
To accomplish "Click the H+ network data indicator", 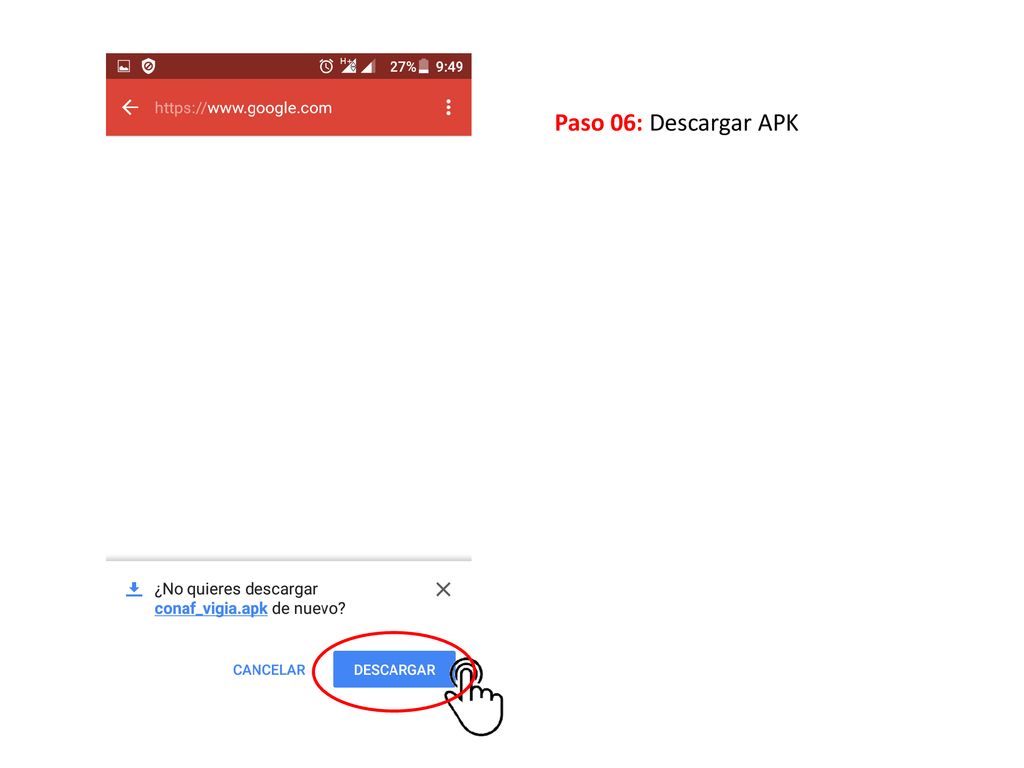I will point(348,65).
